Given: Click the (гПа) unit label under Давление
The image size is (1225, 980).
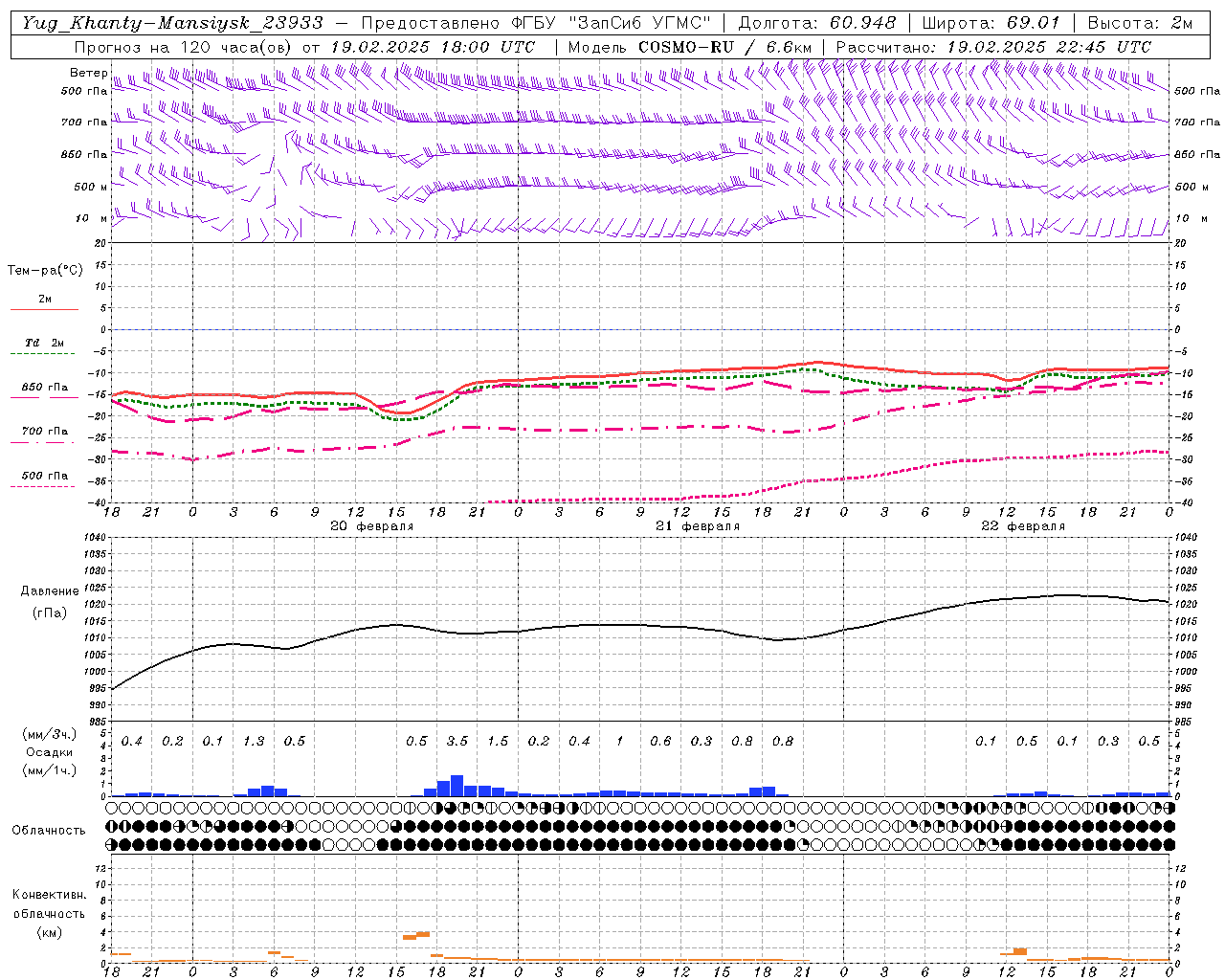Looking at the screenshot, I should point(50,612).
